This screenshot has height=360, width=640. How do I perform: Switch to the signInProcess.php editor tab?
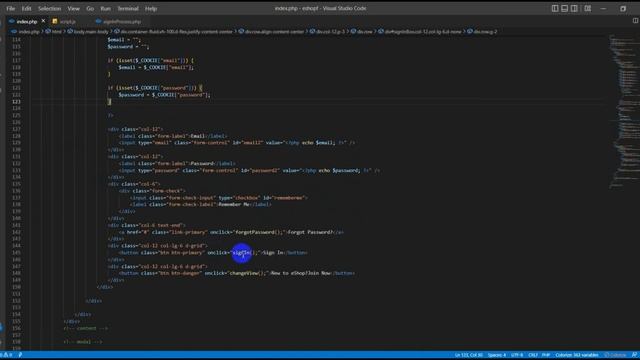122,21
